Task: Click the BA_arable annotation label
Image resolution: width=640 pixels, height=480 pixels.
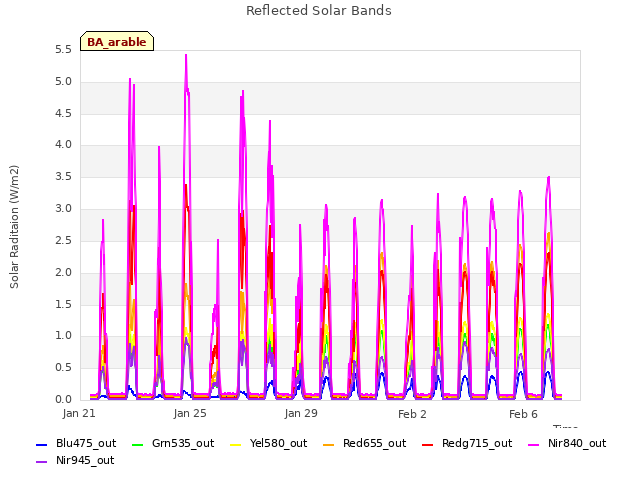Action: tap(117, 42)
